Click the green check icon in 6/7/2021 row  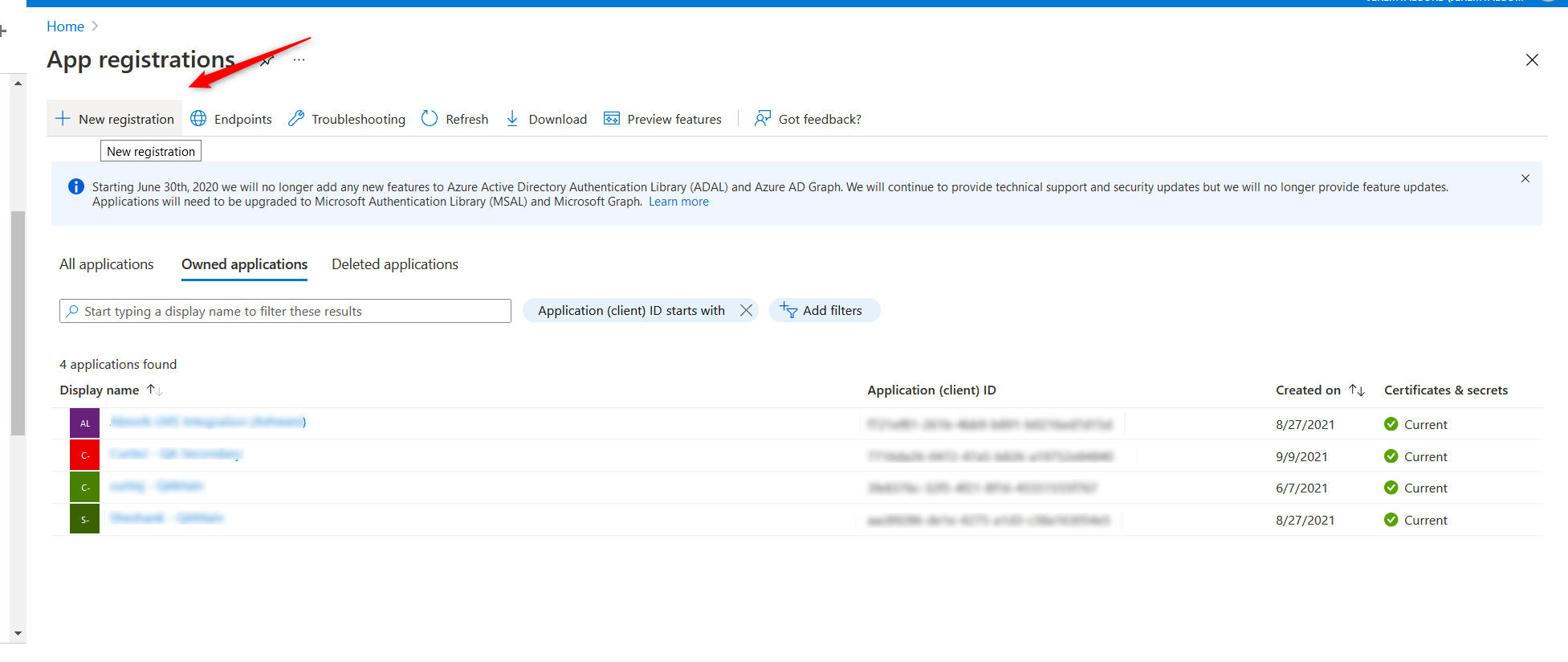(x=1391, y=488)
